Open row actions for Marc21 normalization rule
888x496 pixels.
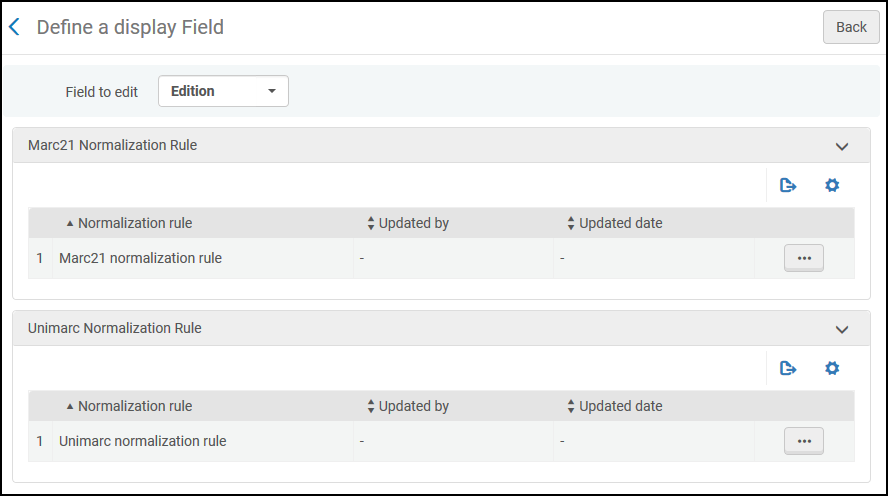pos(804,258)
